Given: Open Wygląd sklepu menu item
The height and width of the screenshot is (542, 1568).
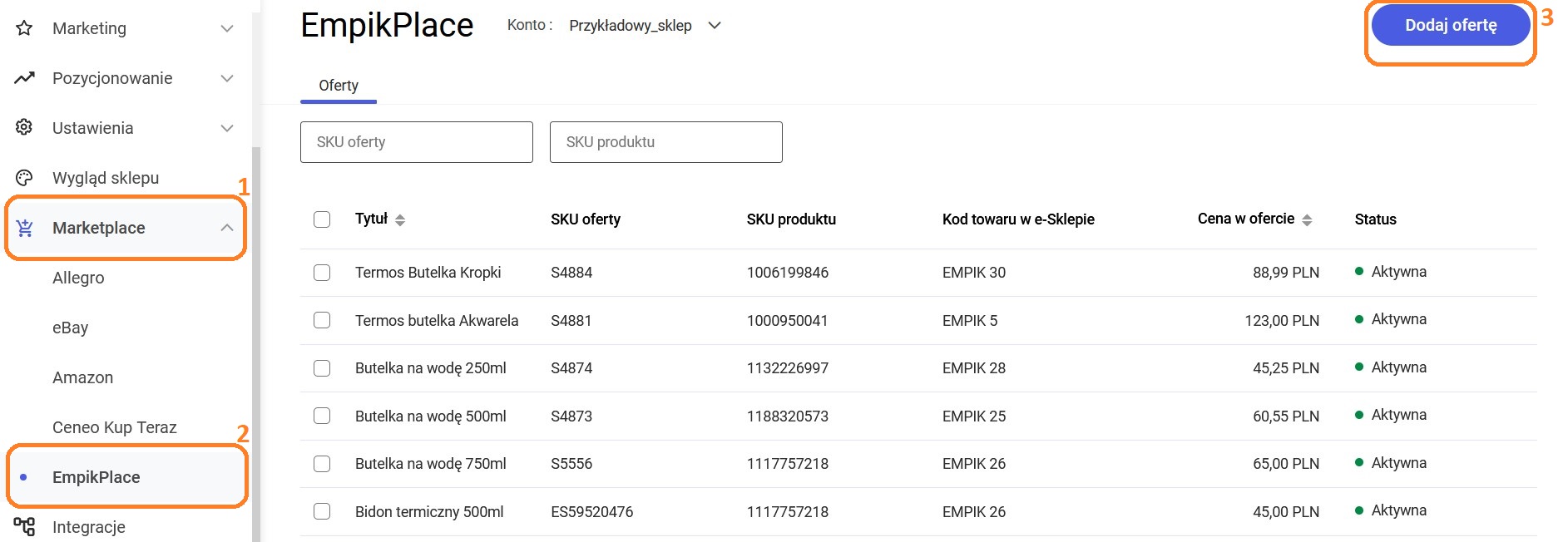Looking at the screenshot, I should 106,178.
